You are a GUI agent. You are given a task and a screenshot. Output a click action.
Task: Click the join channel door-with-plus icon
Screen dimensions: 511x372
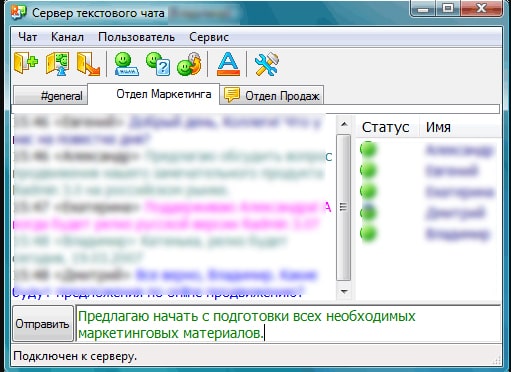coord(26,63)
